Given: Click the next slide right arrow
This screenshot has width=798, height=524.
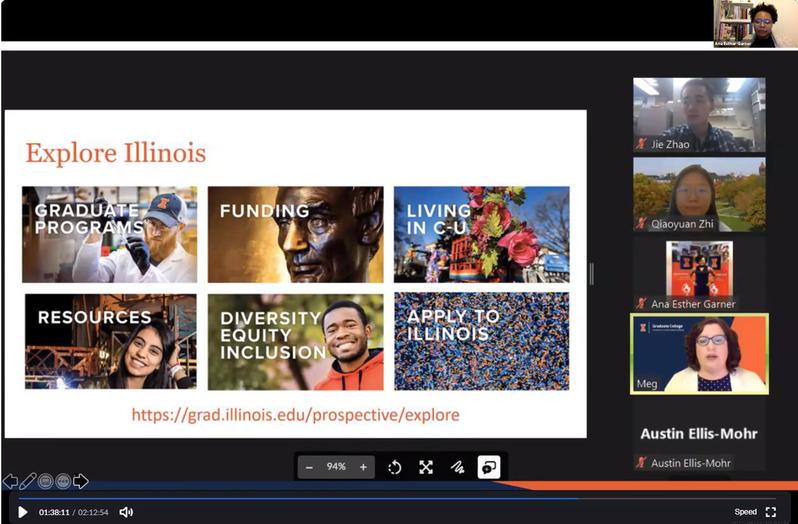Looking at the screenshot, I should click(81, 482).
